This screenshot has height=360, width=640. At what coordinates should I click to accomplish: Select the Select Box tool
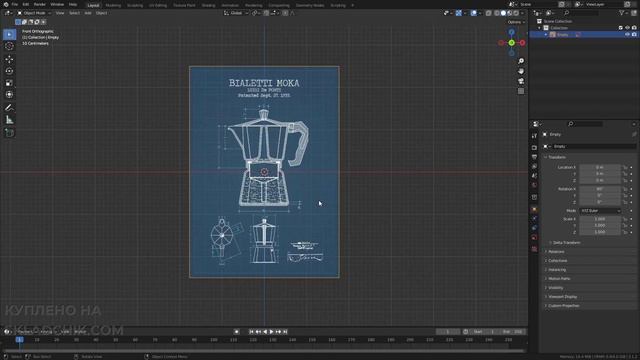9,35
